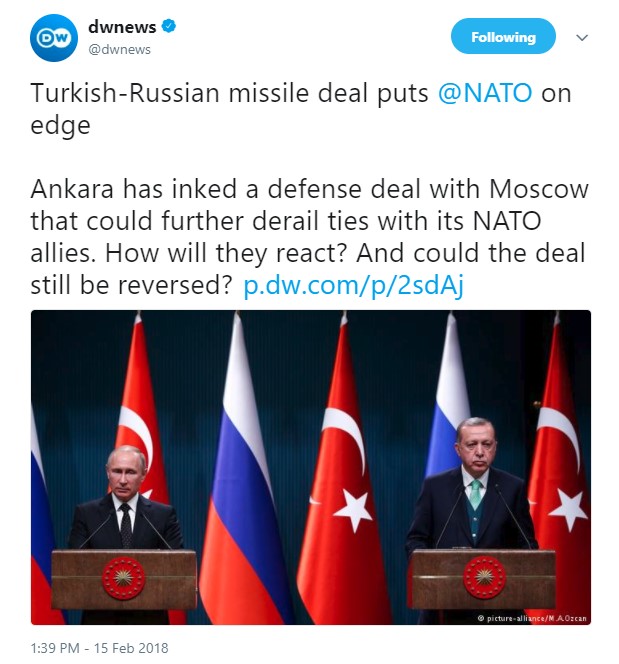
Task: Click the DW logo avatar
Action: 50,39
